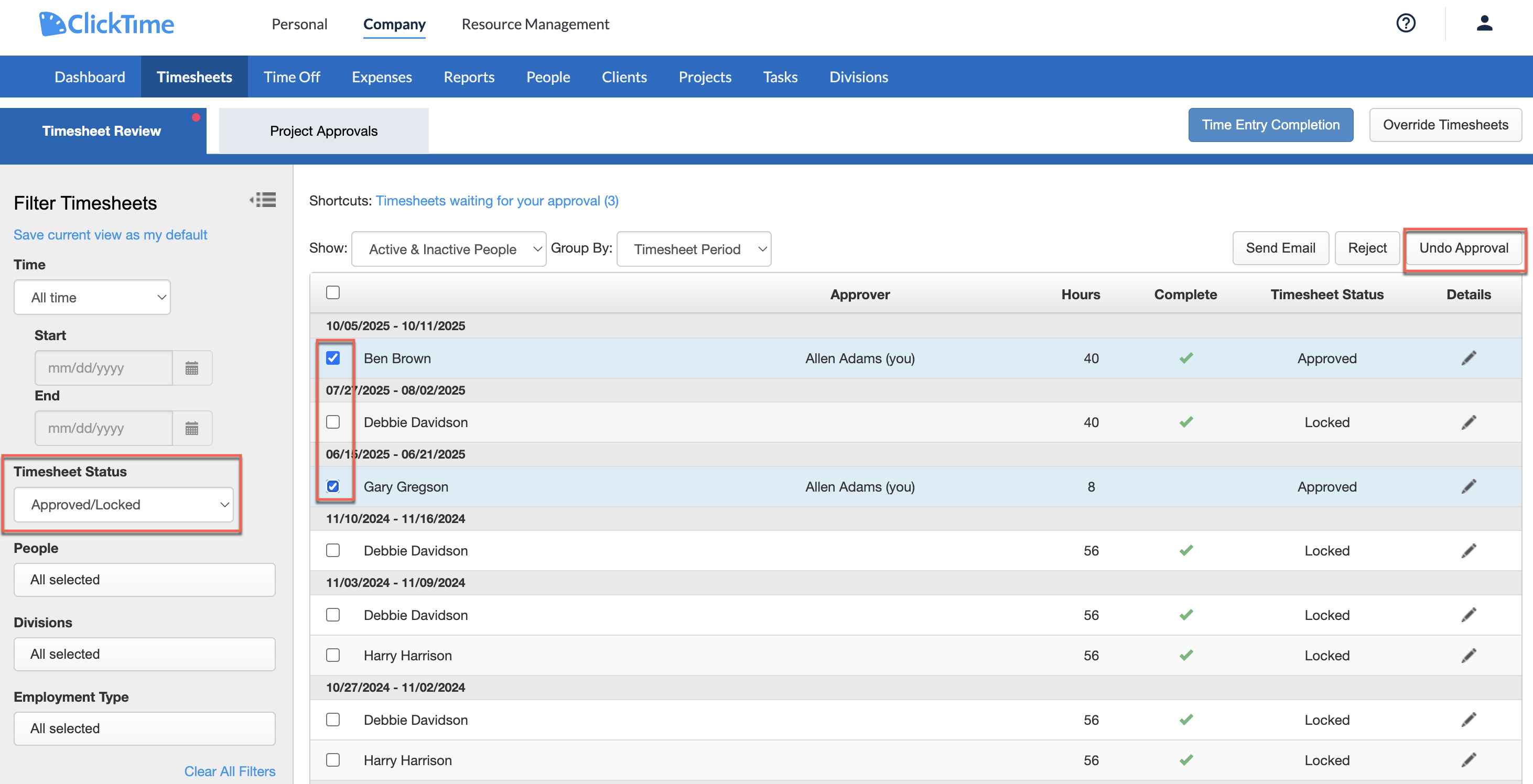The height and width of the screenshot is (784, 1533).
Task: Open the help question mark icon
Action: coord(1406,24)
